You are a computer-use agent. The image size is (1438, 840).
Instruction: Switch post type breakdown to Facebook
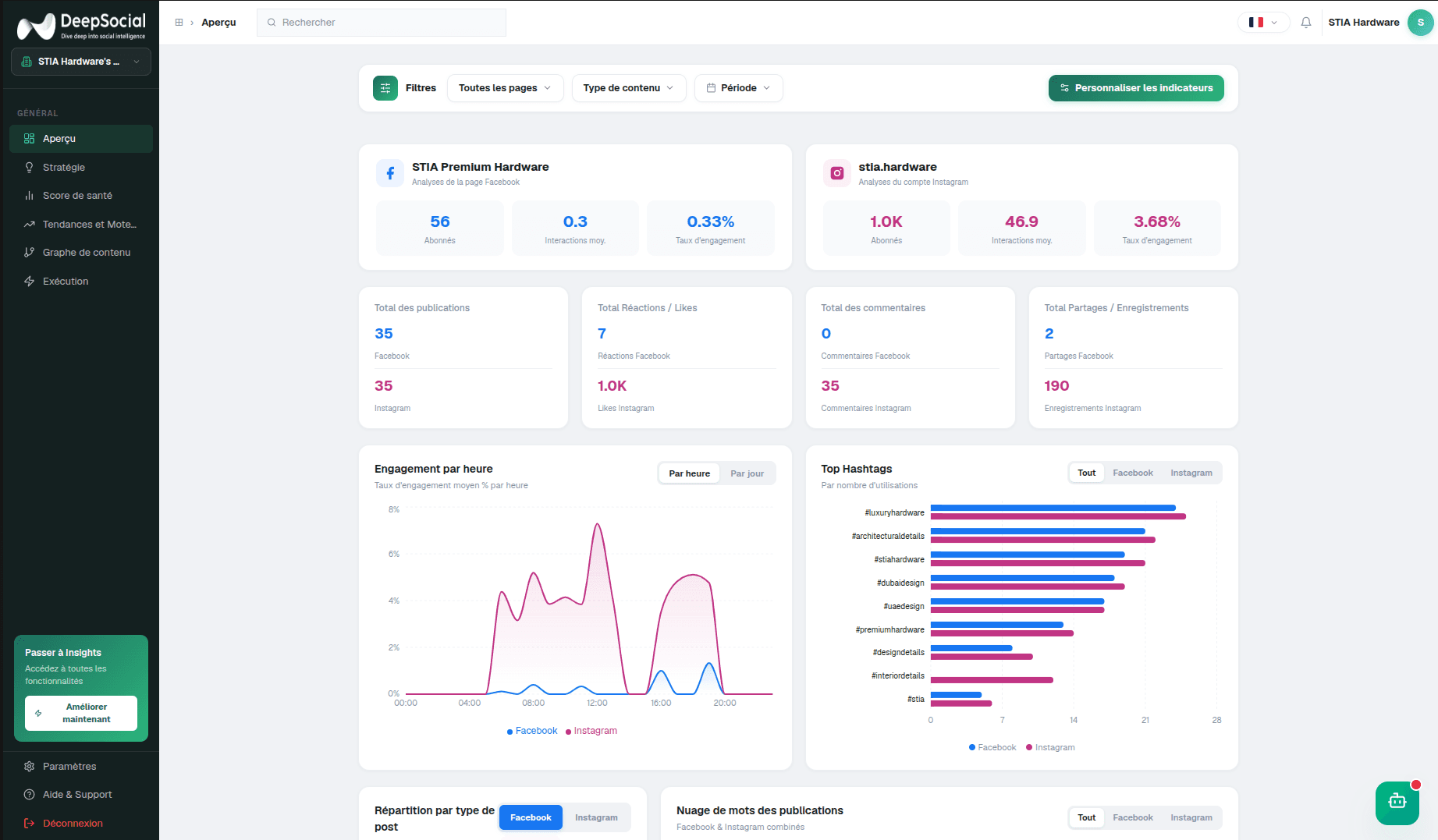531,817
